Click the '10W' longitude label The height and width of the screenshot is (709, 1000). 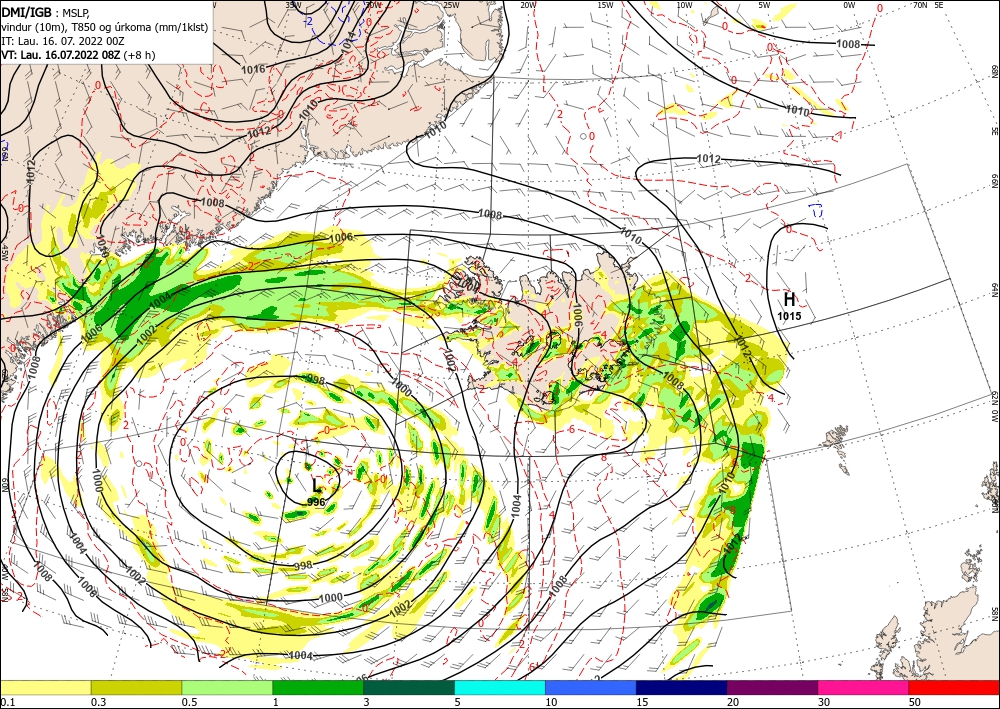pyautogui.click(x=684, y=5)
